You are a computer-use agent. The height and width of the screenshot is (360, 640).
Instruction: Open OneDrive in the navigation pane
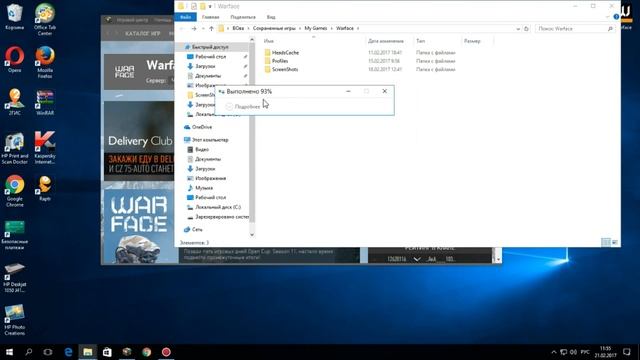pos(202,127)
